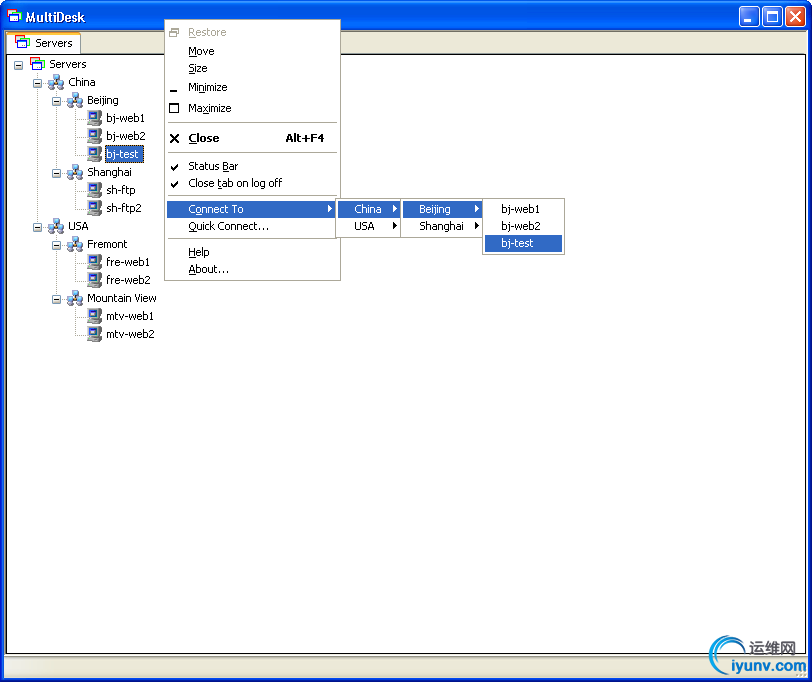812x682 pixels.
Task: Select the mtv-web2 tree label
Action: pos(130,334)
